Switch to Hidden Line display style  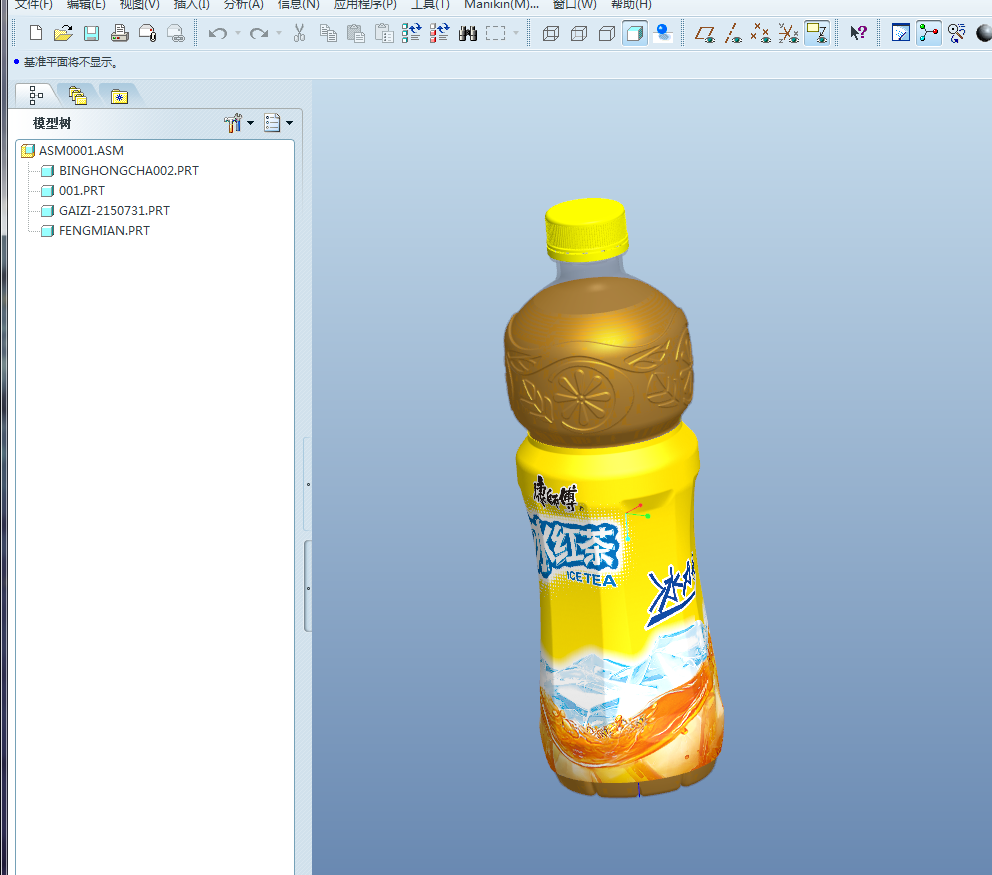click(579, 33)
